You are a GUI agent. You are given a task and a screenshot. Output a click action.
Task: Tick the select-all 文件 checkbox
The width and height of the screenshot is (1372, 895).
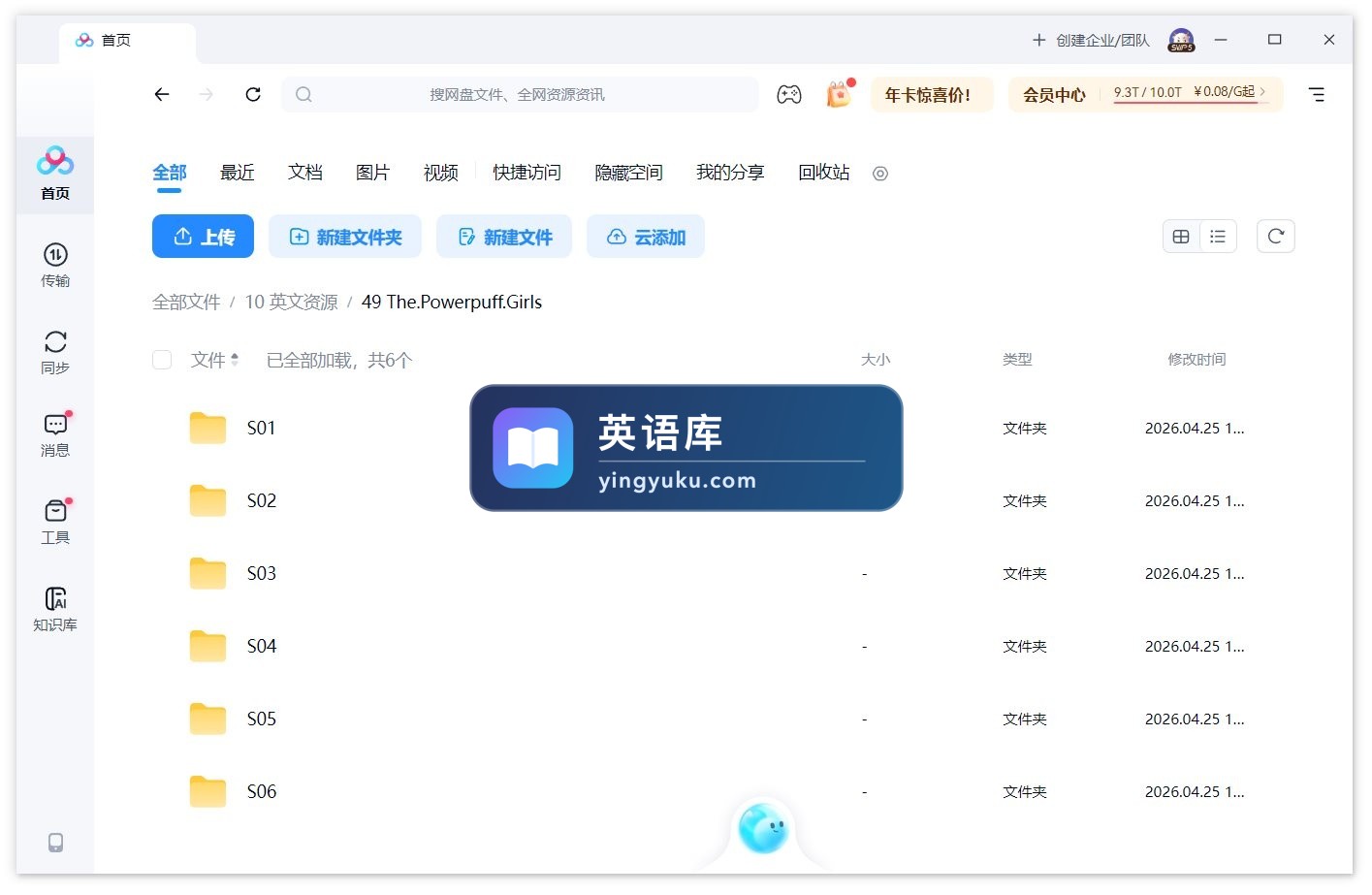tap(162, 360)
